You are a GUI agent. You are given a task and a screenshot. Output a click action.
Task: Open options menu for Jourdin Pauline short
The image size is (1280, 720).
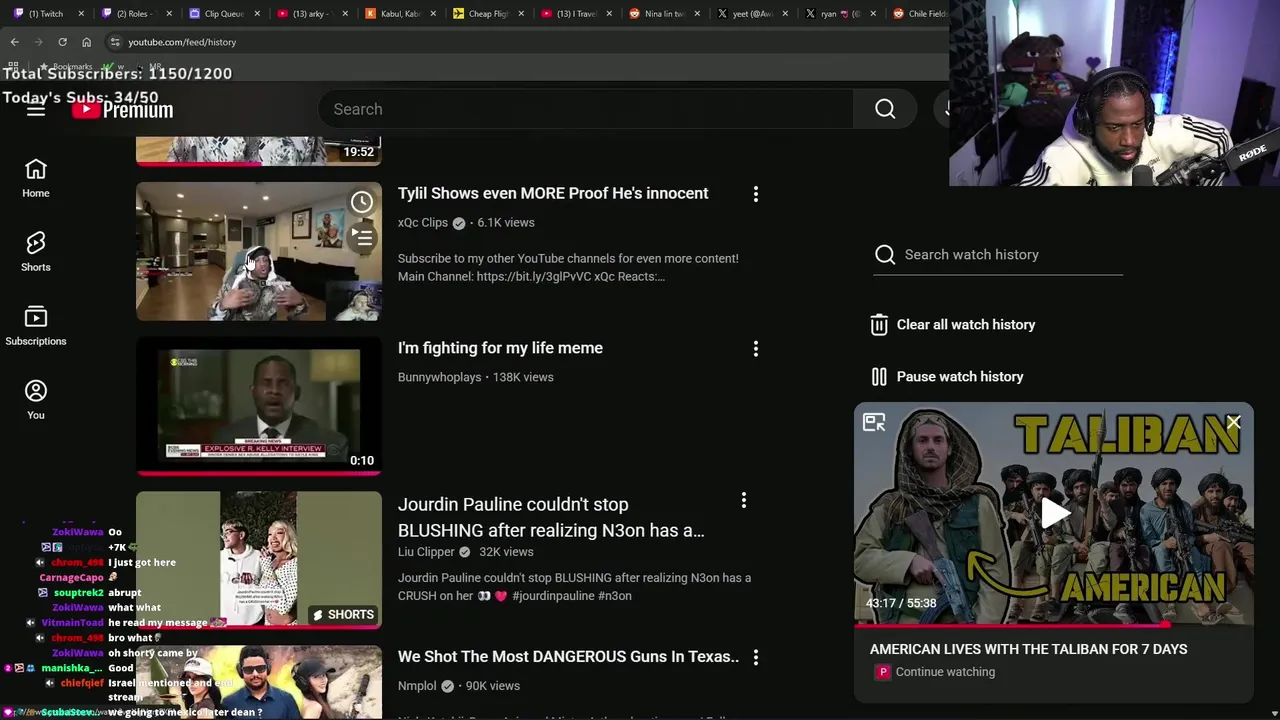[744, 501]
